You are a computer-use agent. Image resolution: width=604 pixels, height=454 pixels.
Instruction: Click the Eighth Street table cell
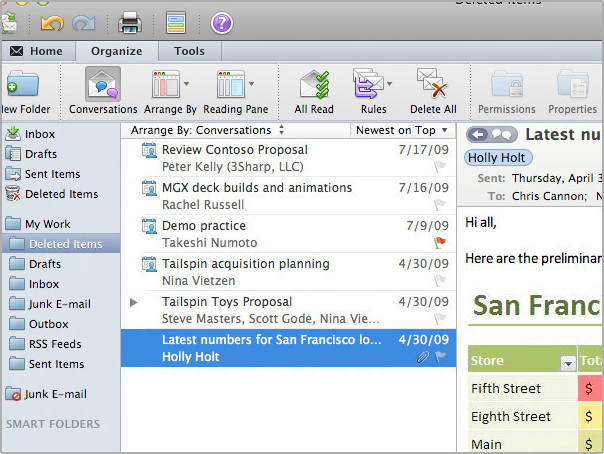(x=523, y=416)
